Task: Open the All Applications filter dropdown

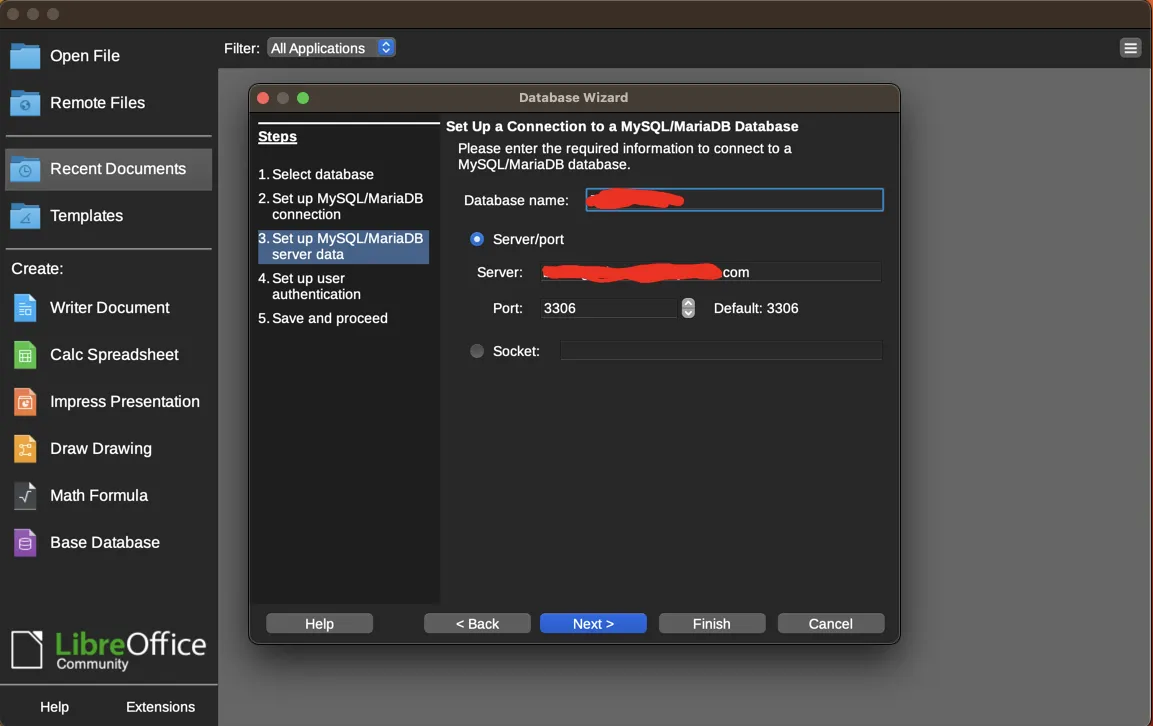Action: click(331, 48)
